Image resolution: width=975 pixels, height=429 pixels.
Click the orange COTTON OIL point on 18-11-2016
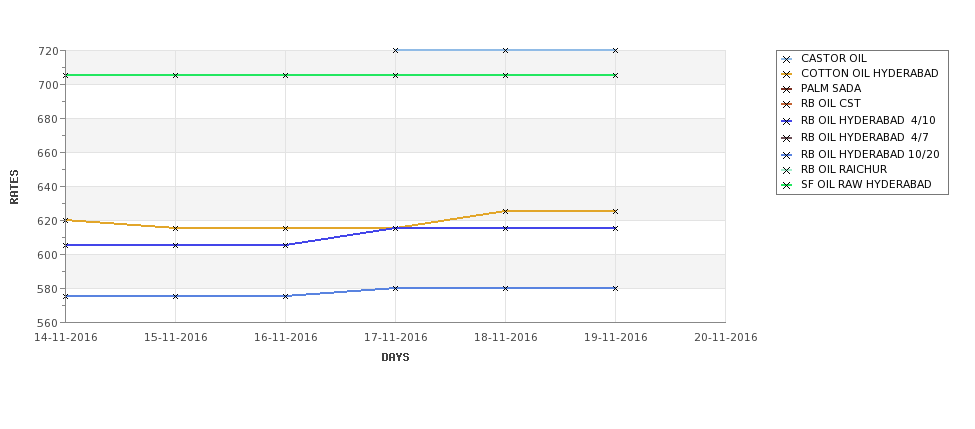click(506, 211)
